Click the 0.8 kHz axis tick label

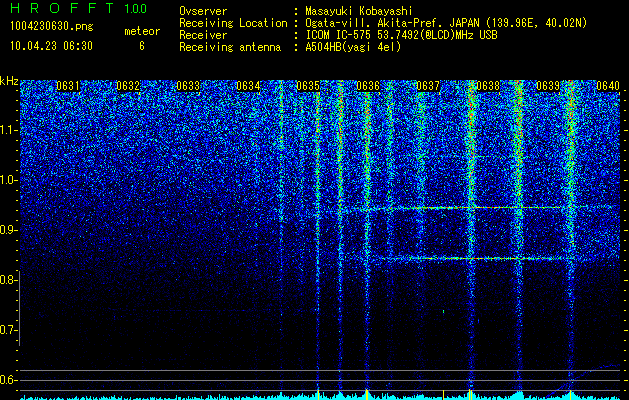(8, 280)
